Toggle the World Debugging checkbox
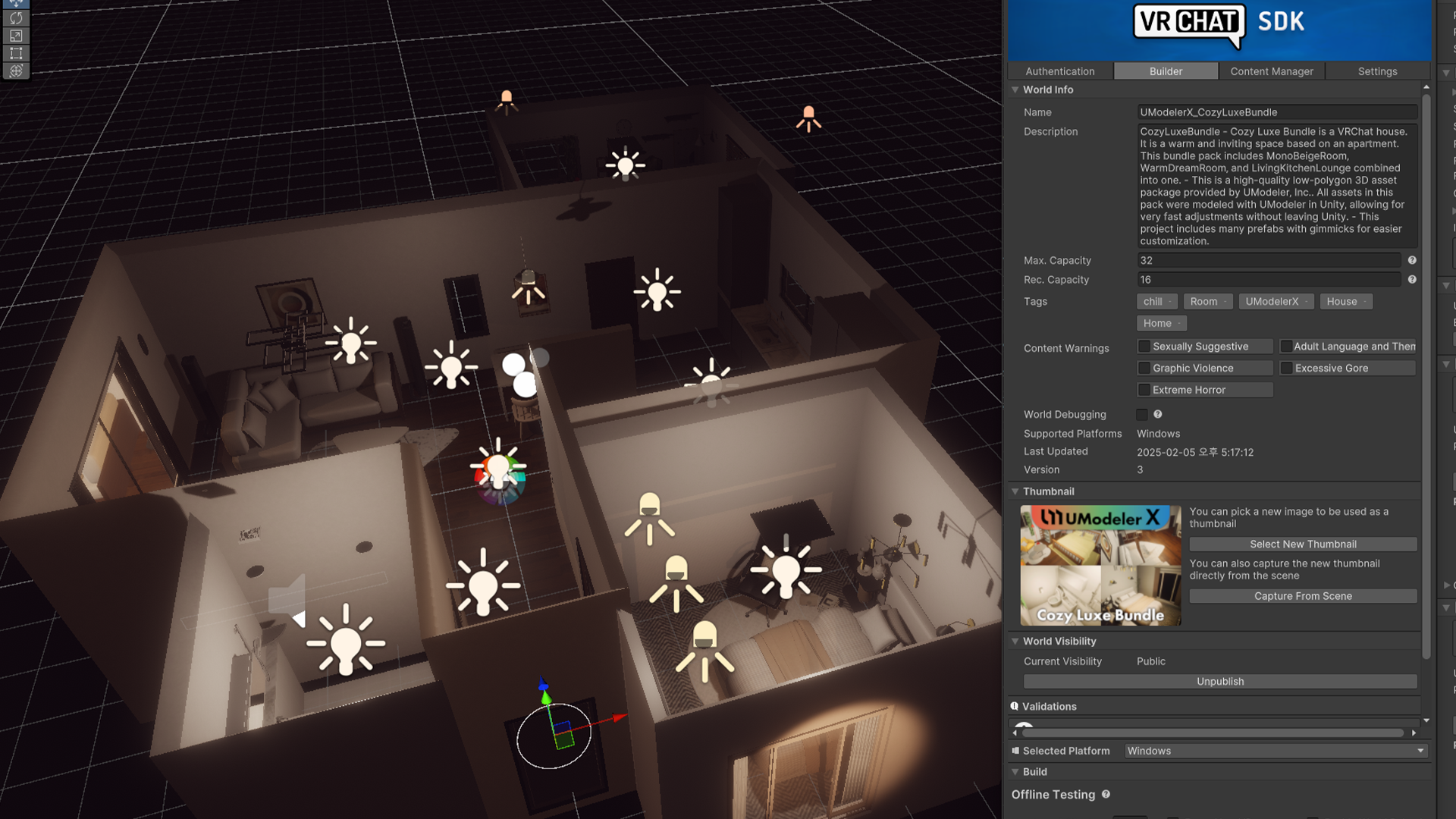This screenshot has width=1456, height=819. click(x=1142, y=414)
